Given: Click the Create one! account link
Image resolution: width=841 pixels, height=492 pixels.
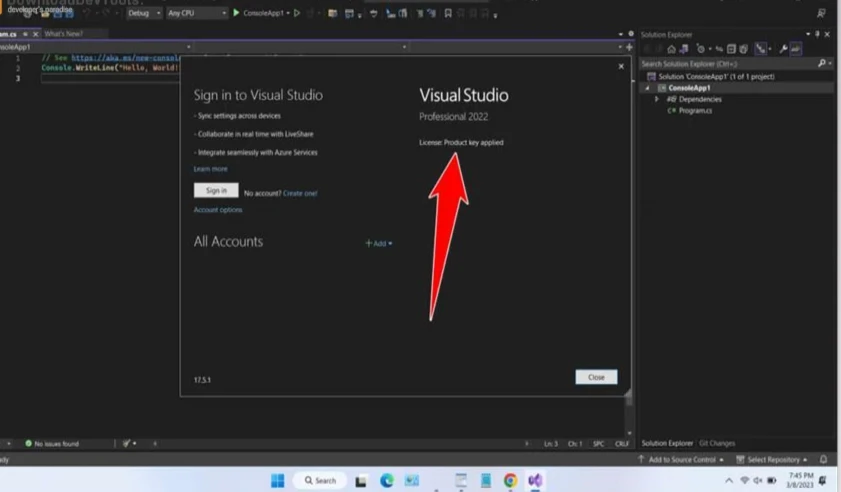Looking at the screenshot, I should [300, 193].
